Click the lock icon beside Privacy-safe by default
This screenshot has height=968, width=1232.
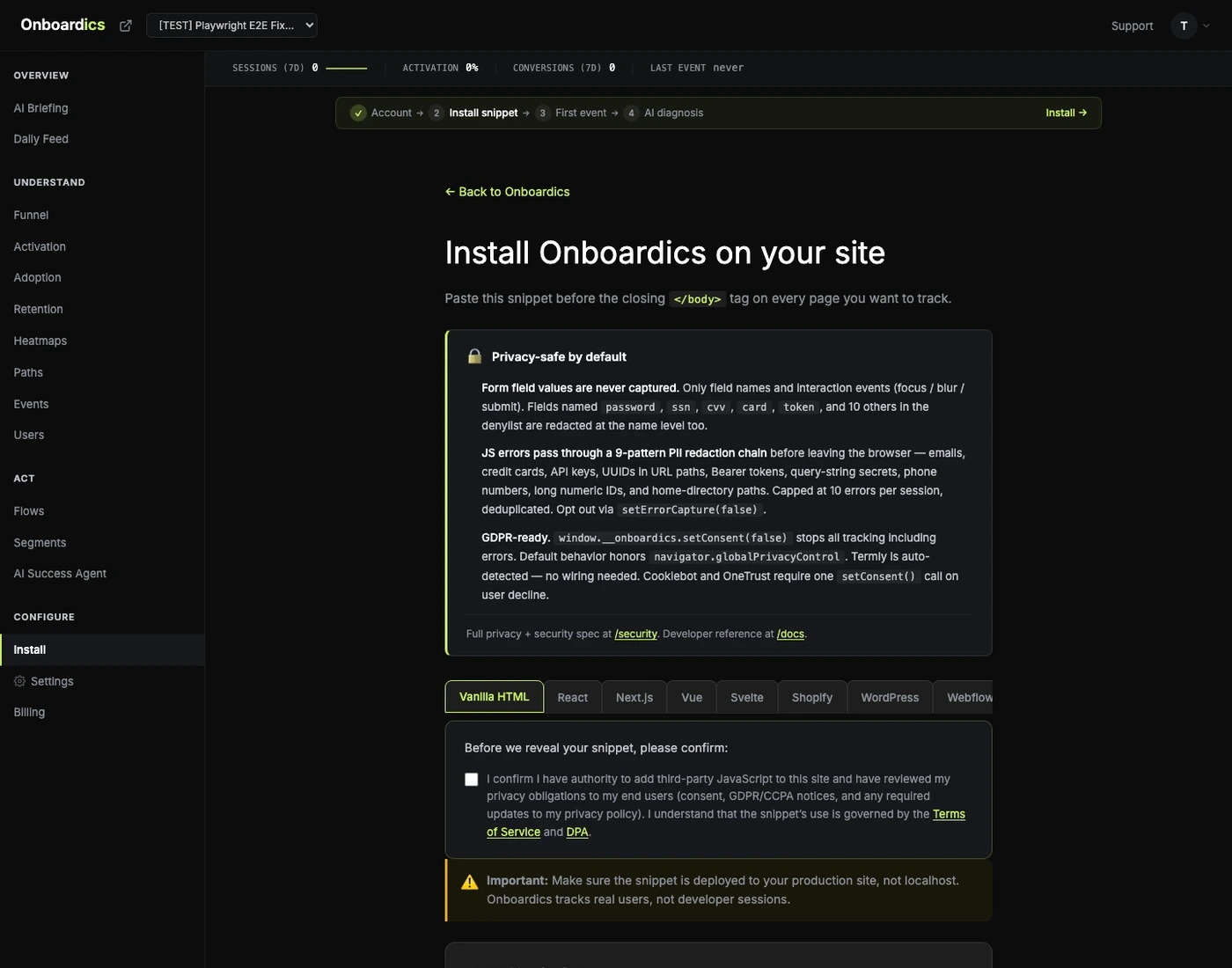[x=474, y=356]
